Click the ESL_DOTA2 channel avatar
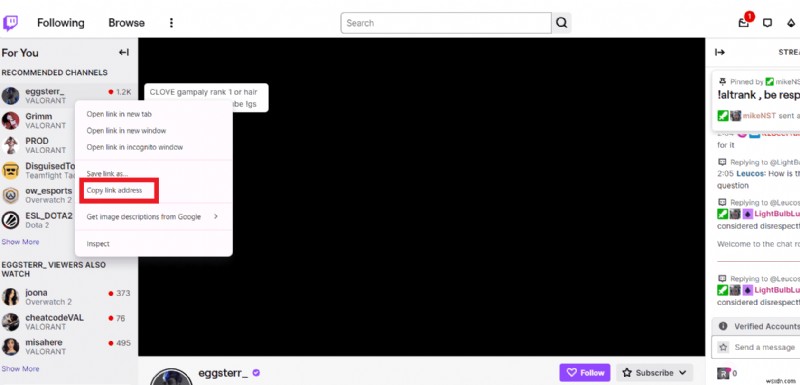 (x=10, y=220)
